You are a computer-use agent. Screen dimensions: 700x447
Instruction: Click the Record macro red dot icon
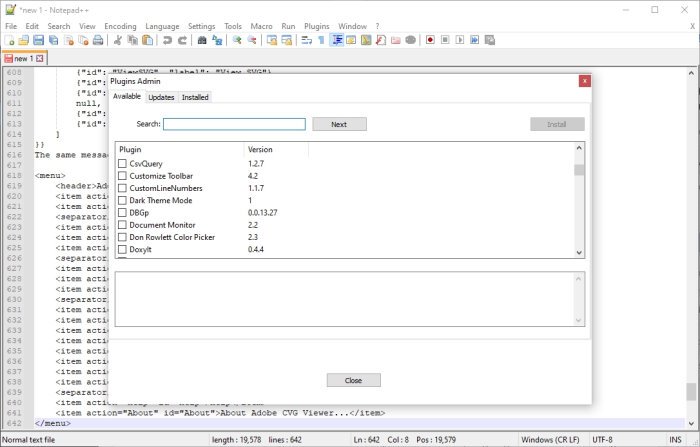430,40
